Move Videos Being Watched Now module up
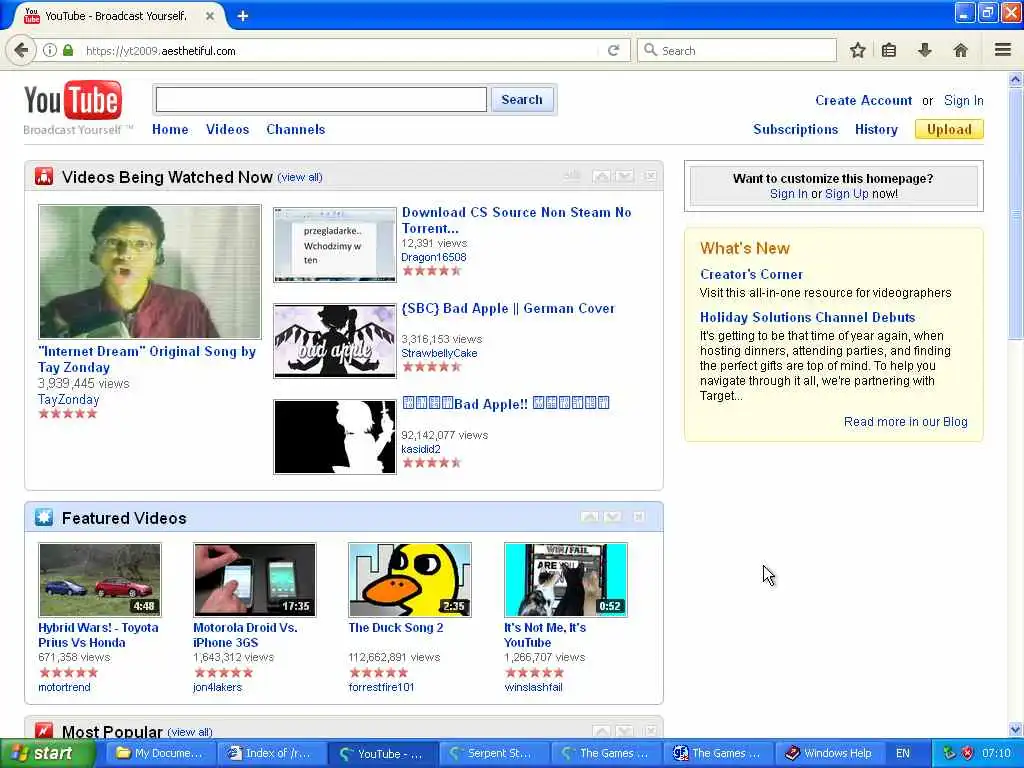The height and width of the screenshot is (768, 1024). coord(601,176)
